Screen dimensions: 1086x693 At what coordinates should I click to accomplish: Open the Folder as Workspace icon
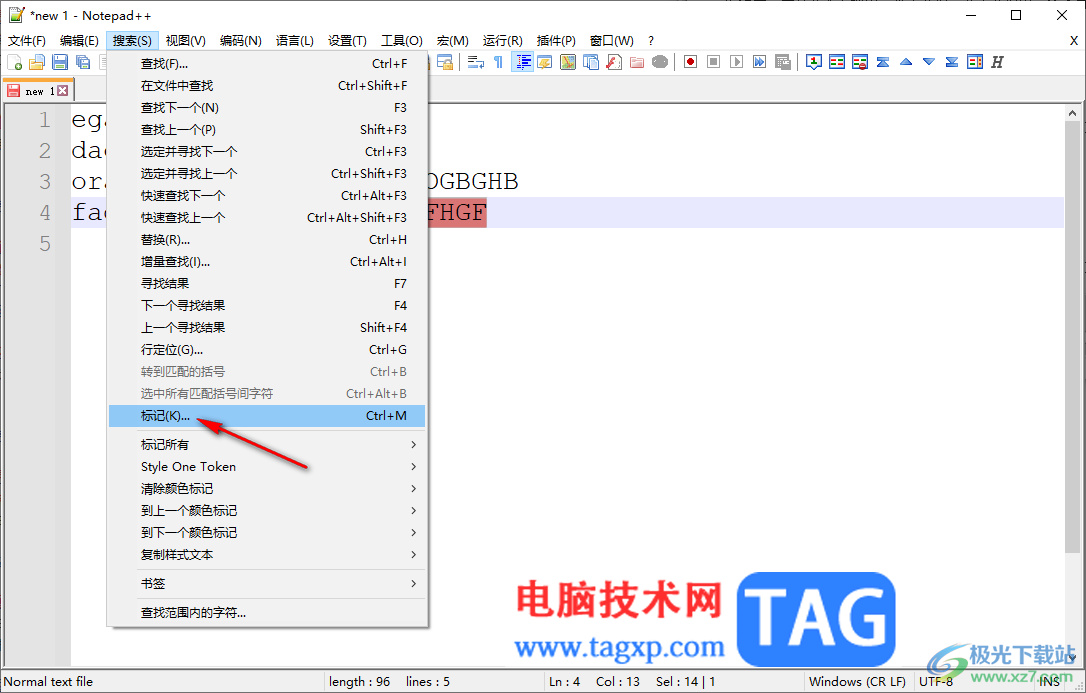coord(637,62)
